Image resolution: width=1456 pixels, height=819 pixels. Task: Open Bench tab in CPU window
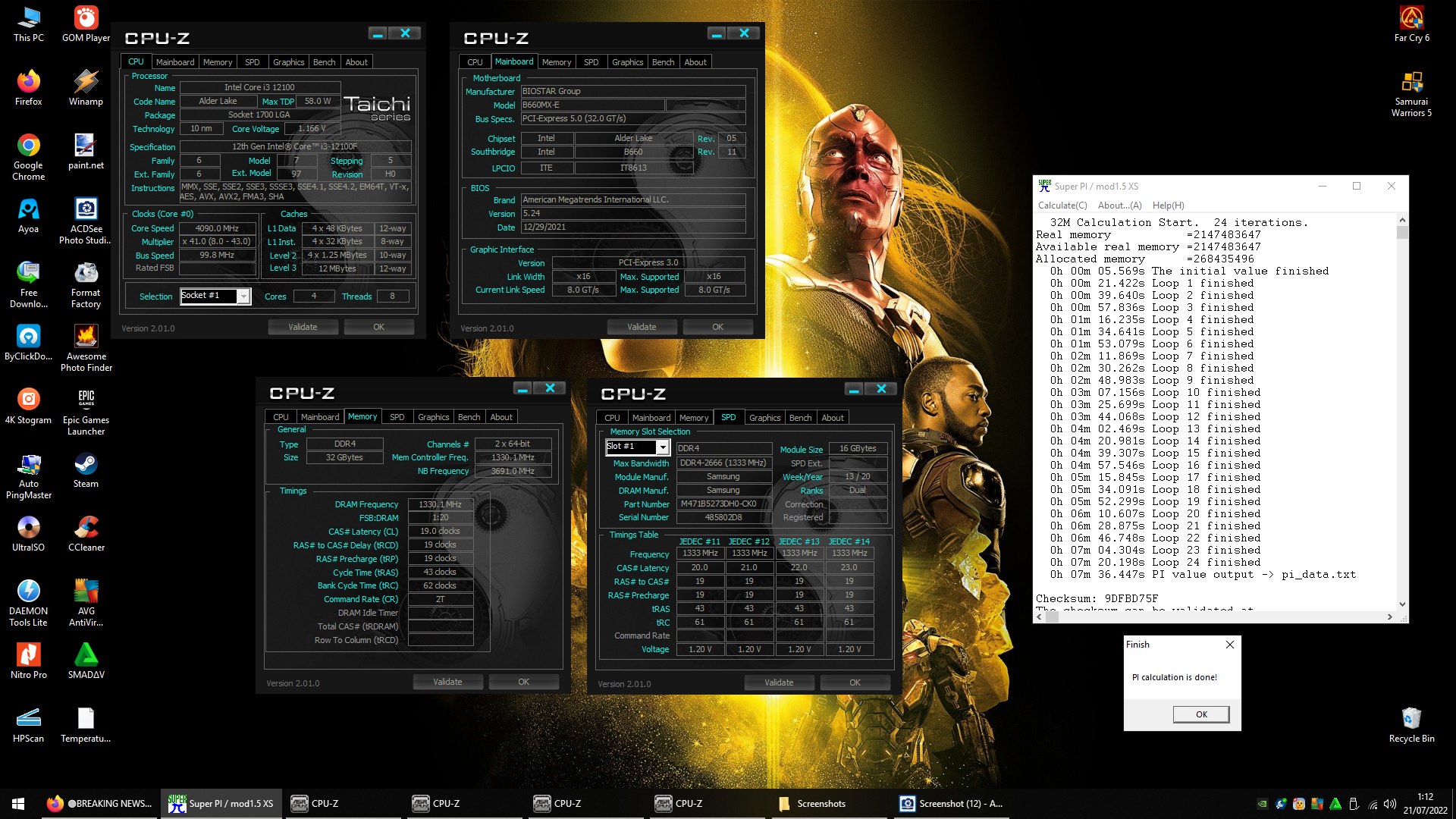click(324, 62)
